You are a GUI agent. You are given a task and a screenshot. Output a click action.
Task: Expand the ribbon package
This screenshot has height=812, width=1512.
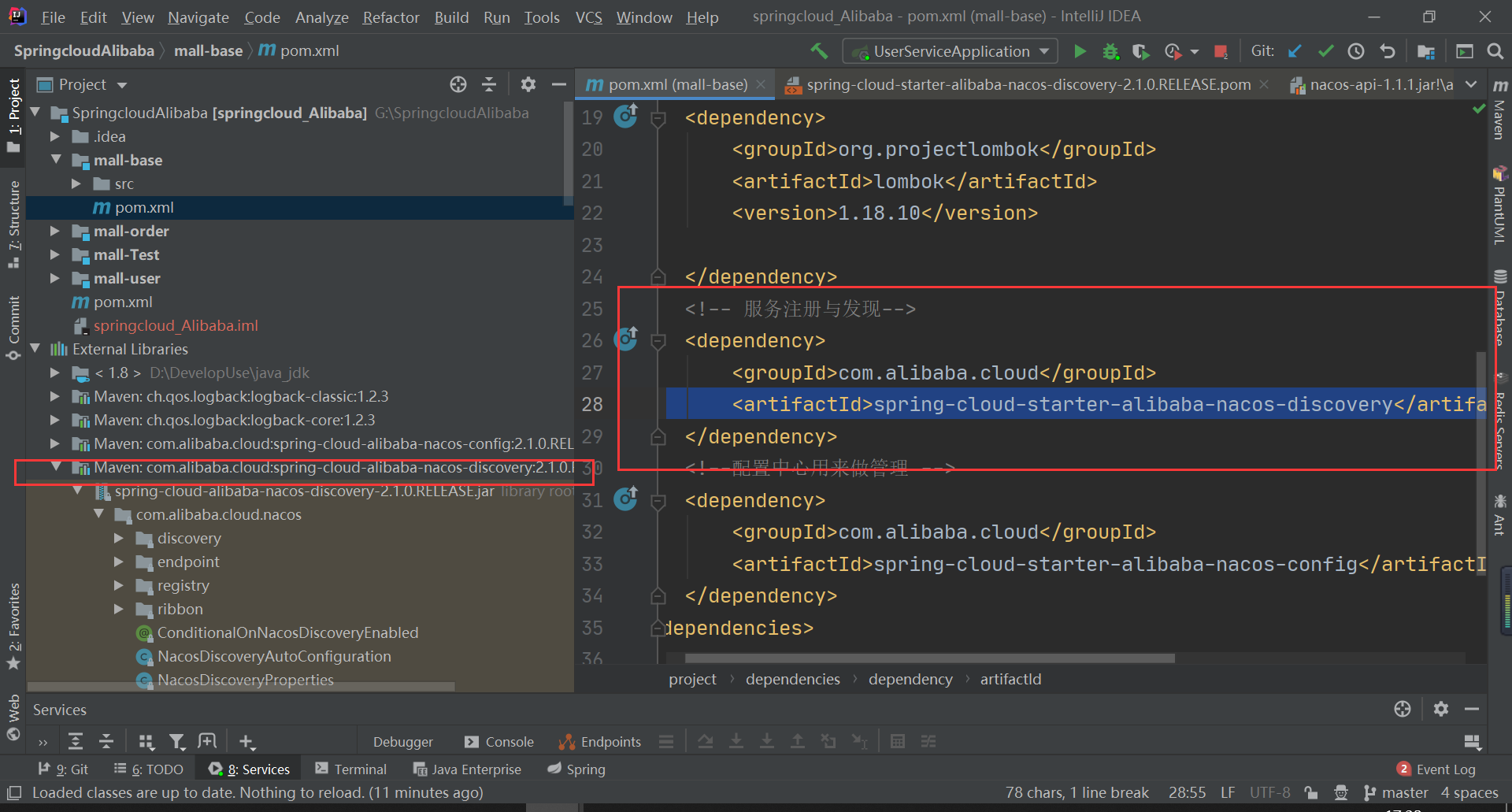119,609
